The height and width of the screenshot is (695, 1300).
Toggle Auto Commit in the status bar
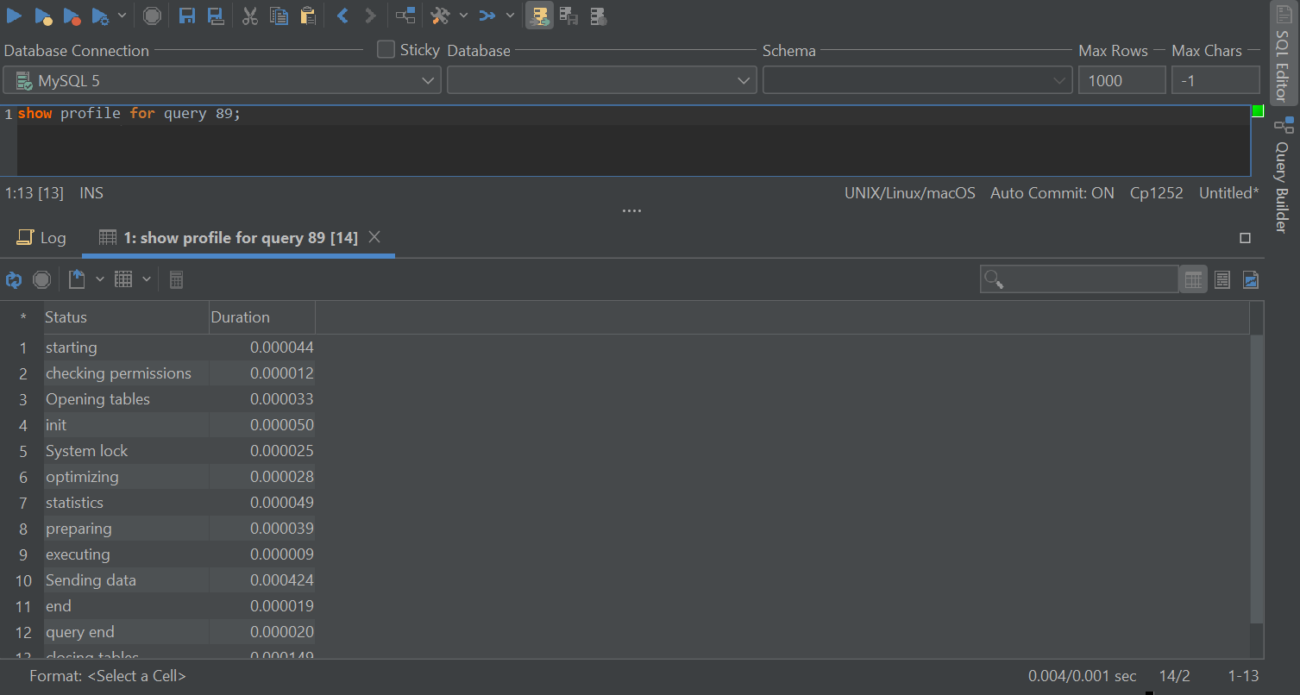[x=1052, y=192]
